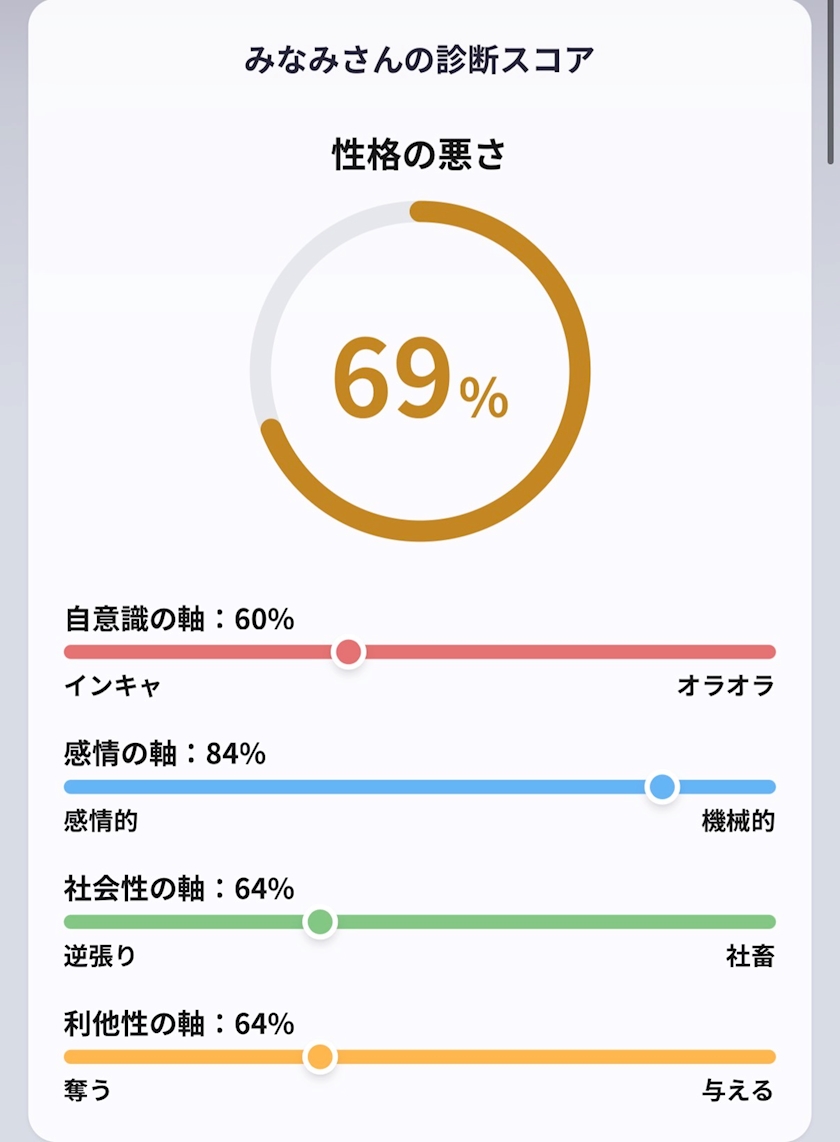The height and width of the screenshot is (1142, 840).
Task: Click the 機械的 label under blue slider
Action: [738, 821]
